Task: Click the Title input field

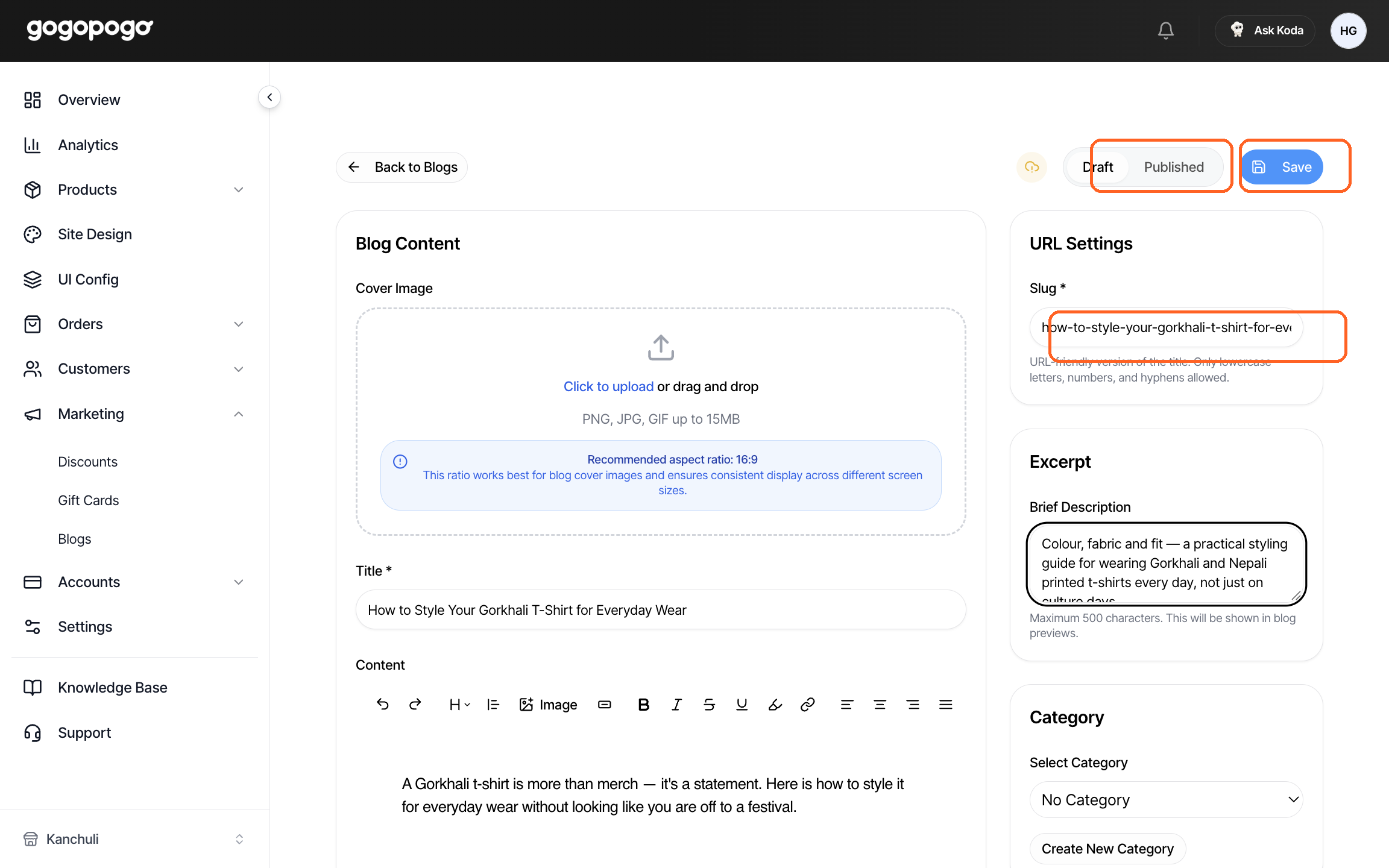Action: pos(661,609)
